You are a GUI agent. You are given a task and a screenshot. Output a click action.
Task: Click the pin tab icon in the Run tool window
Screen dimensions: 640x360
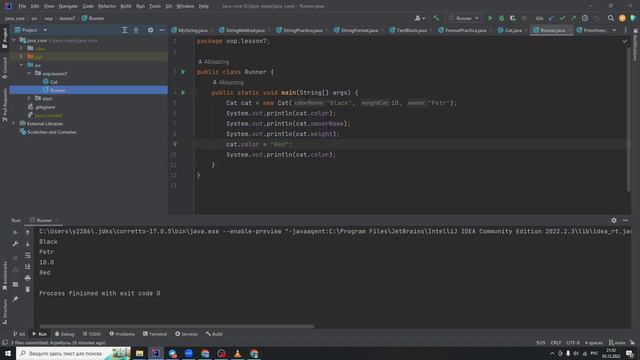[x=15, y=299]
